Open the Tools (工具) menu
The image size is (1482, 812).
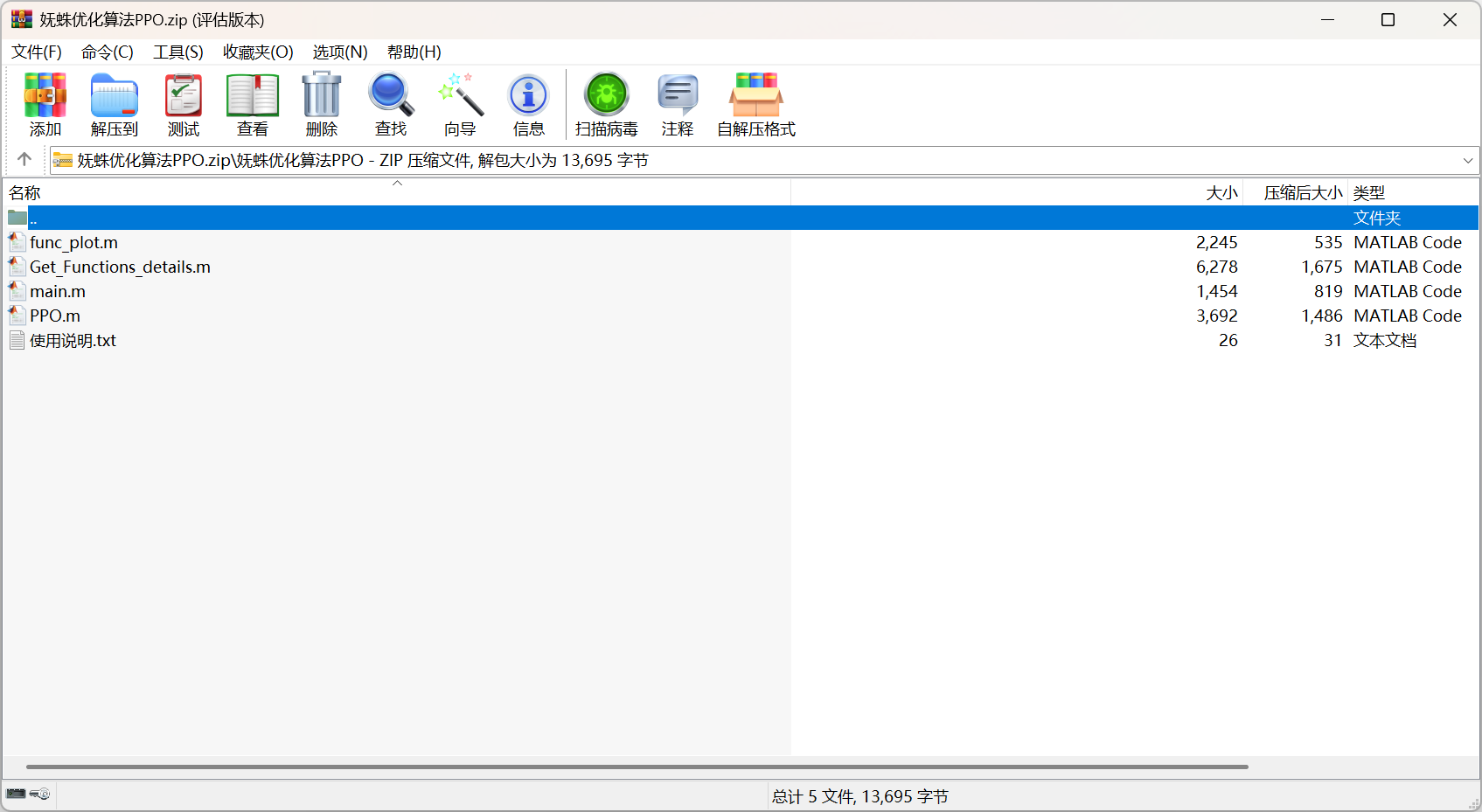click(177, 52)
